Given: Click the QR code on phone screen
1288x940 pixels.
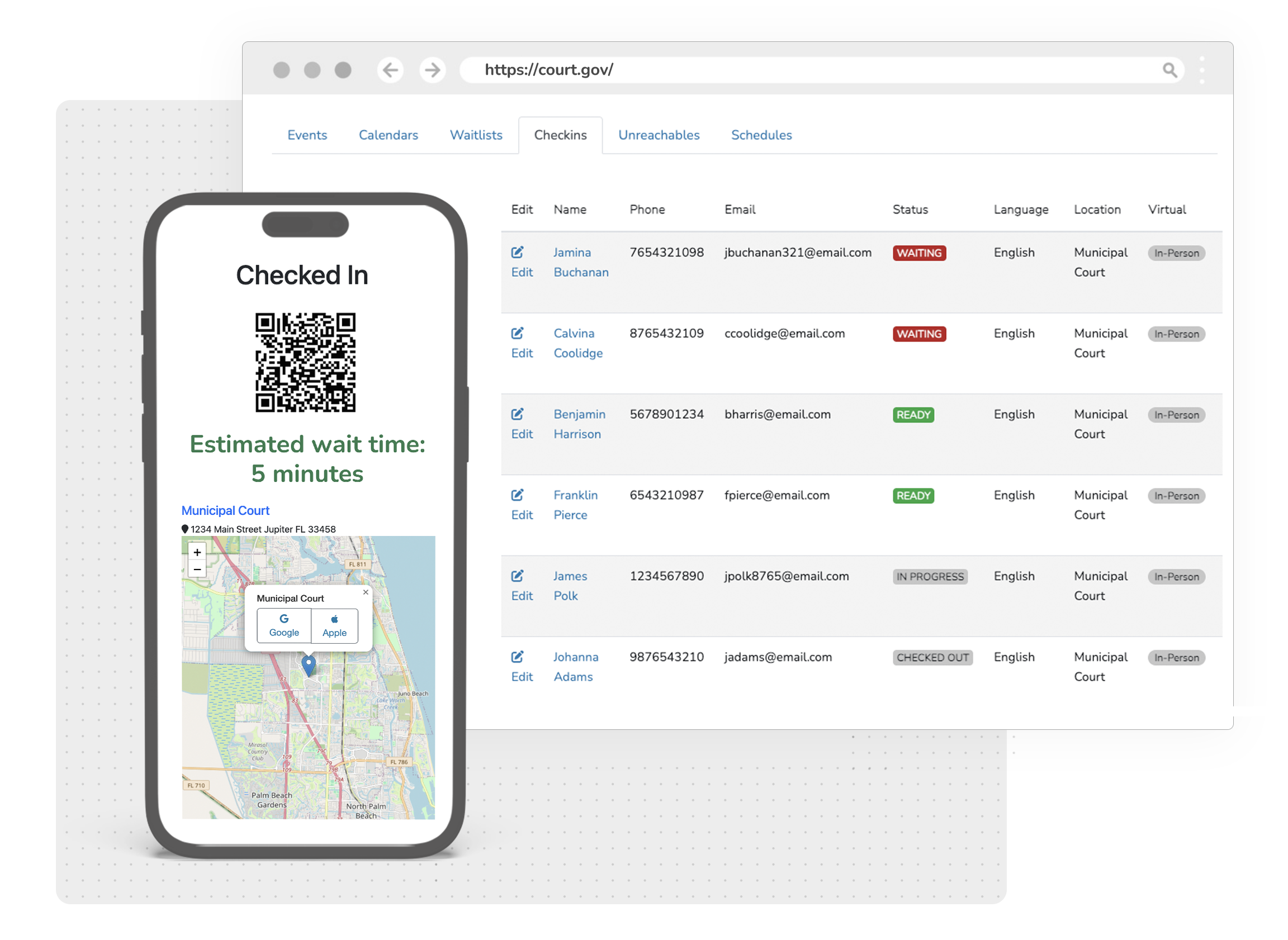Looking at the screenshot, I should (x=305, y=362).
